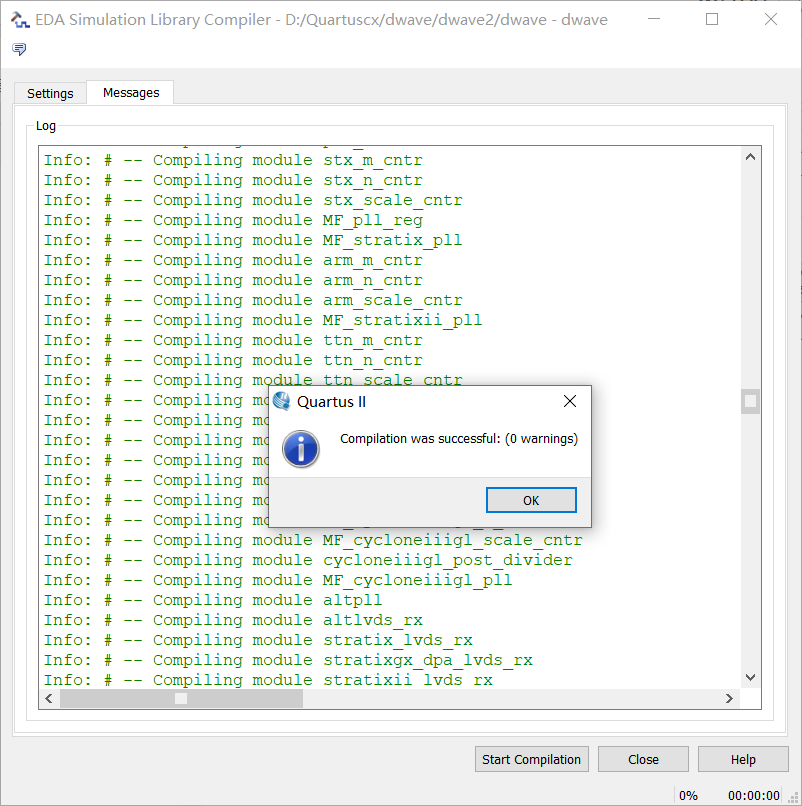Click log line 'Compiling module MF_stratix_pll'
The image size is (802, 806).
253,241
